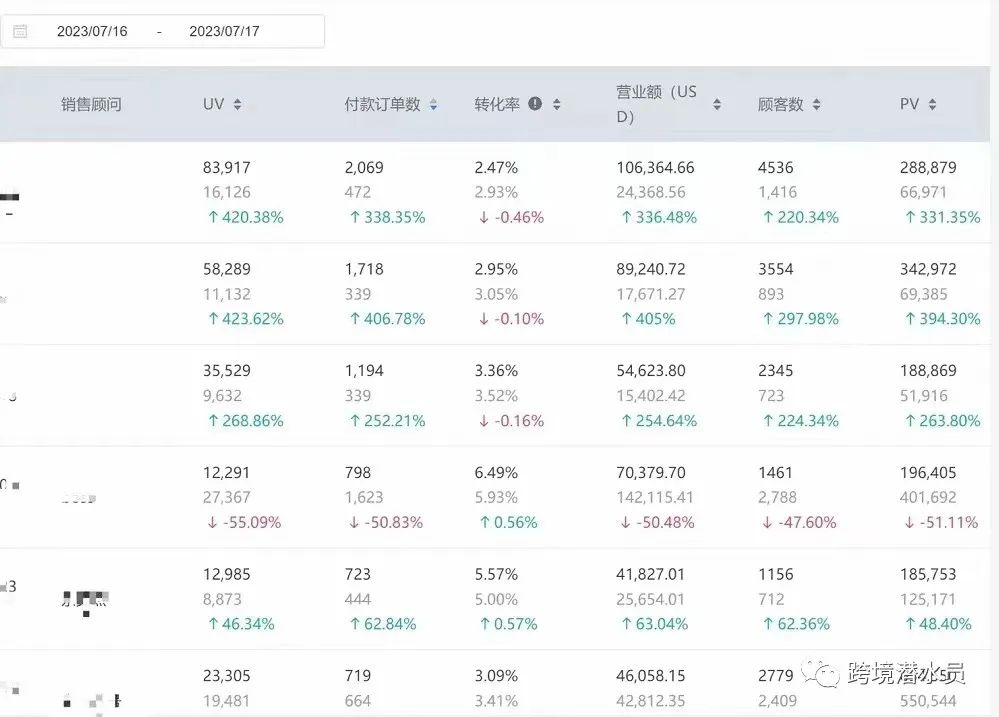Image resolution: width=999 pixels, height=717 pixels.
Task: Select revenue value 106,364.66
Action: (x=655, y=168)
